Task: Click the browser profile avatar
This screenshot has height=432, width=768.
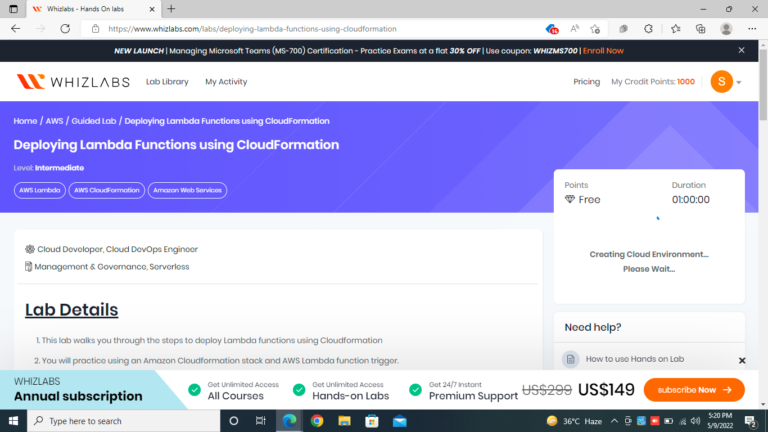Action: (726, 29)
